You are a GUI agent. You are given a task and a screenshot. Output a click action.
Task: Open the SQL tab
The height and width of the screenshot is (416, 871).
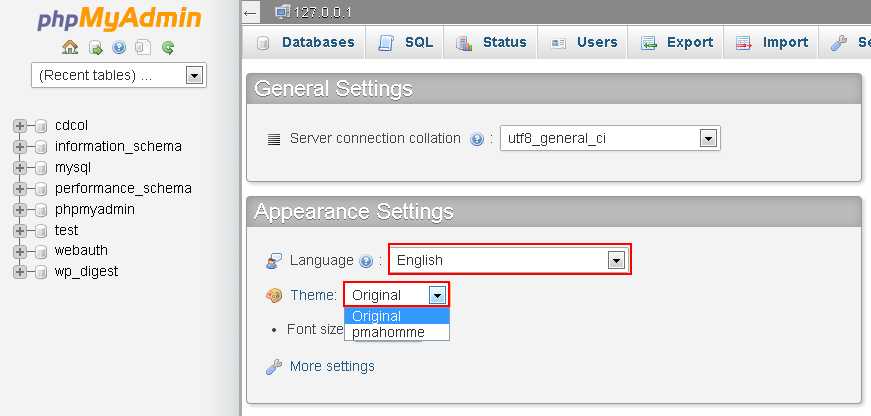tap(404, 42)
